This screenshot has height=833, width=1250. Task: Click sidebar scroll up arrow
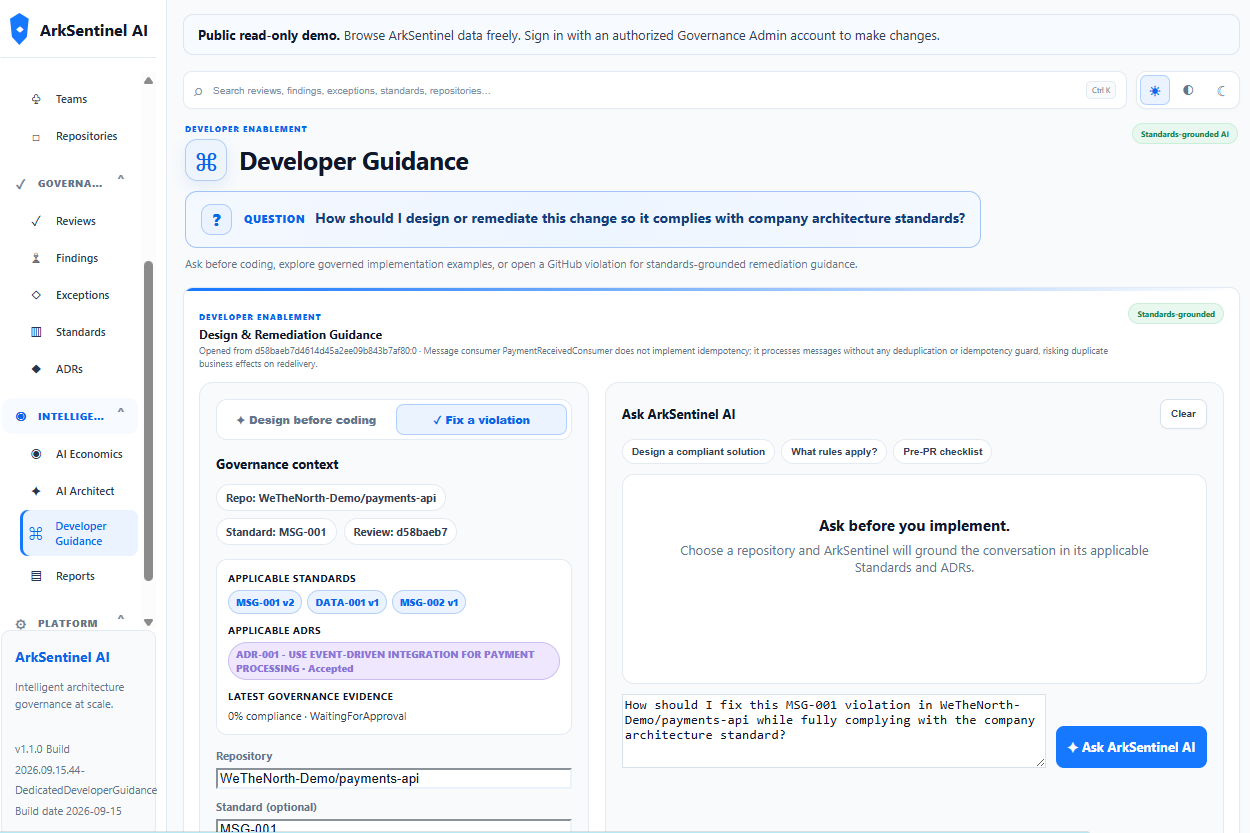coord(149,81)
